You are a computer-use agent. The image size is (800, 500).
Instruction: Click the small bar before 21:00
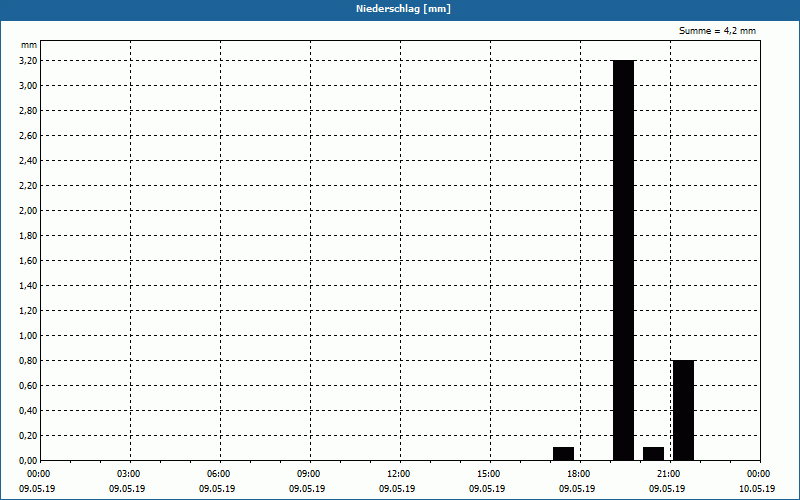pyautogui.click(x=654, y=454)
